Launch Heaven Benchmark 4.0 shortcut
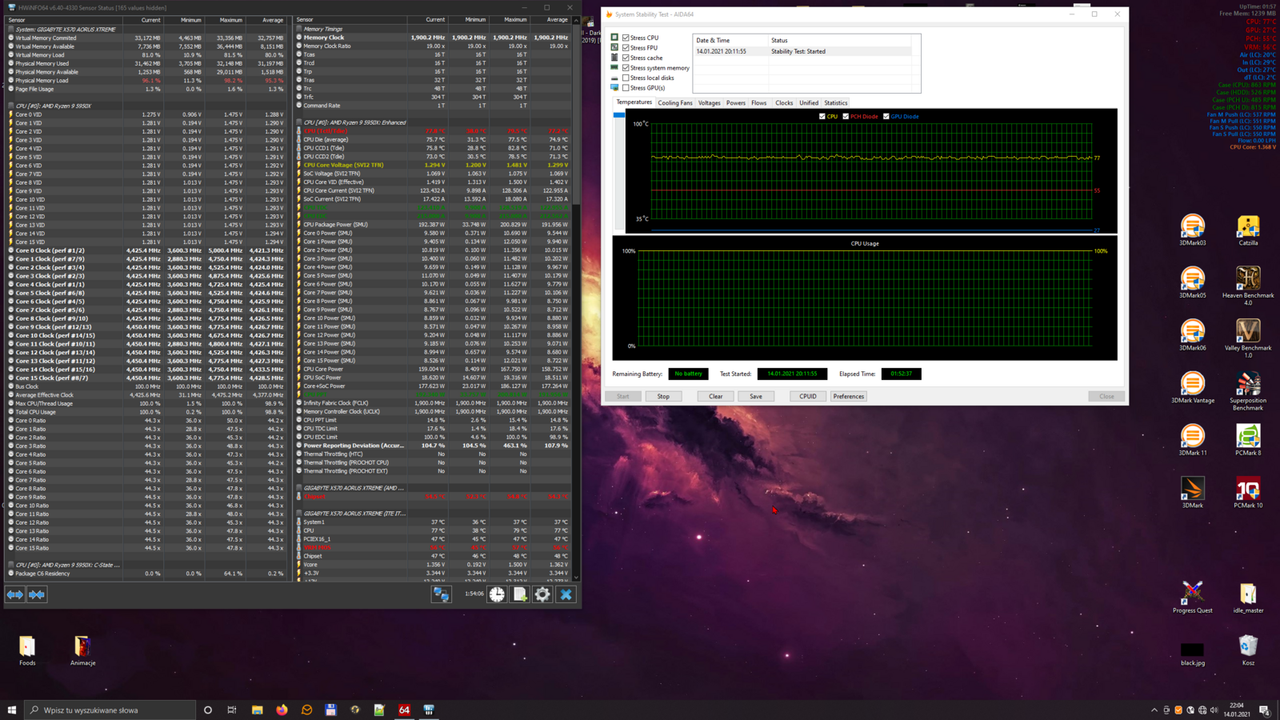 pos(1248,286)
